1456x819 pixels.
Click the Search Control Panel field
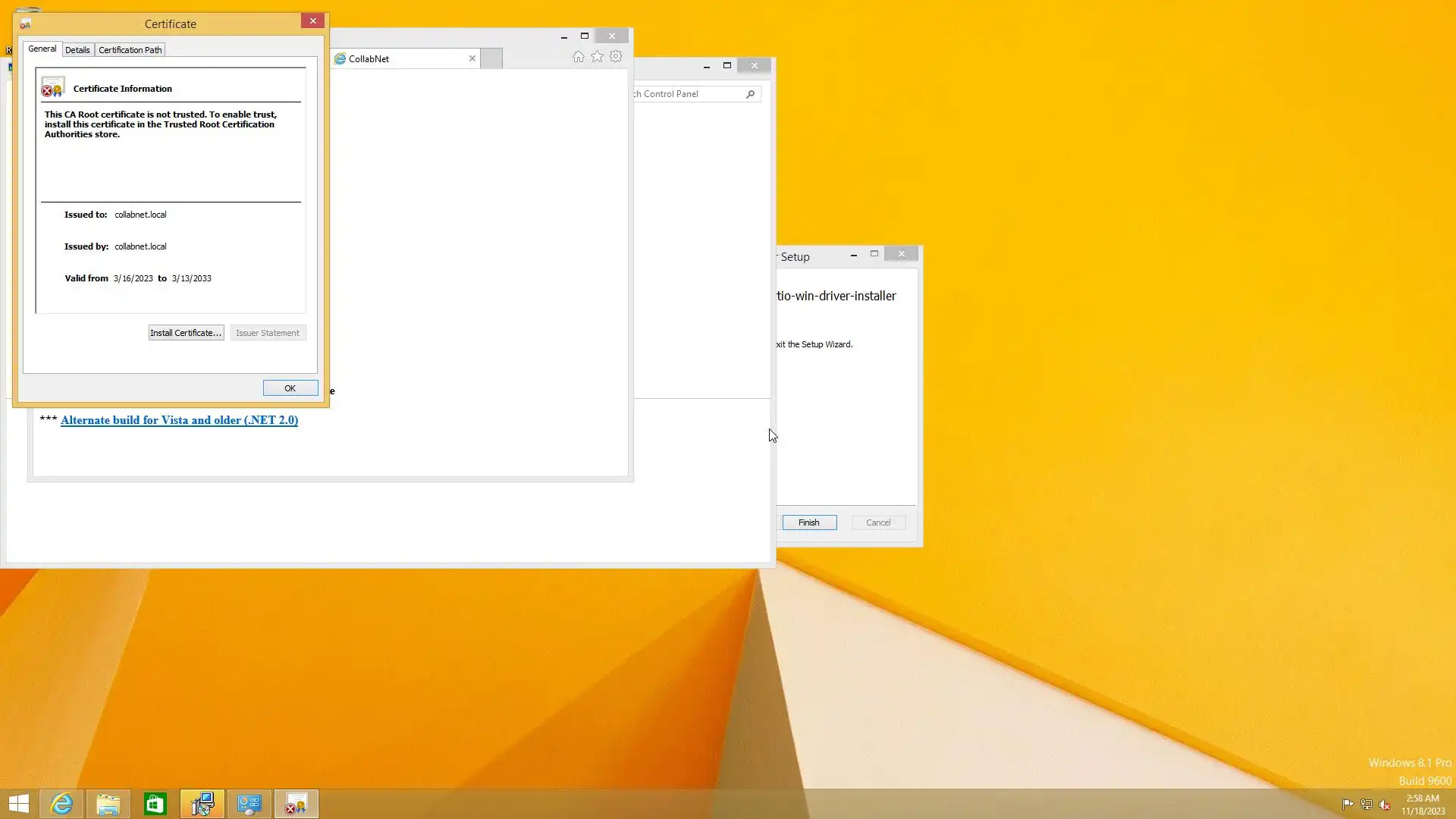[x=686, y=94]
